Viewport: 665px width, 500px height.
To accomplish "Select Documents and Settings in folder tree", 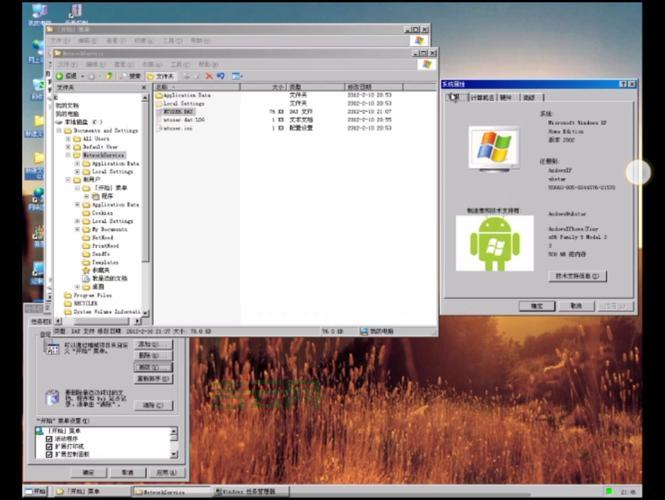I will coord(106,131).
